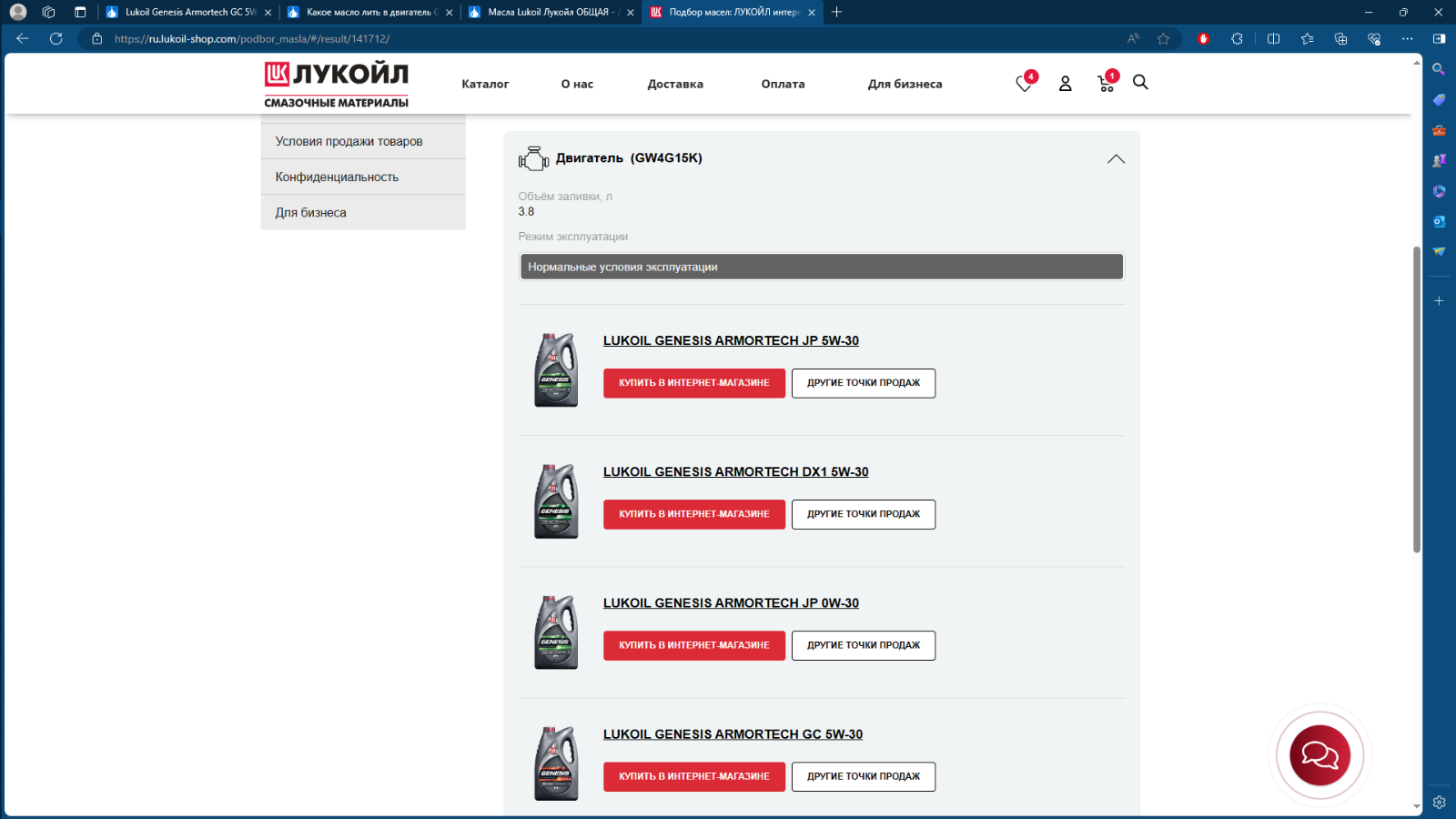Open tab actions menu icon
The height and width of the screenshot is (819, 1456).
pos(80,12)
